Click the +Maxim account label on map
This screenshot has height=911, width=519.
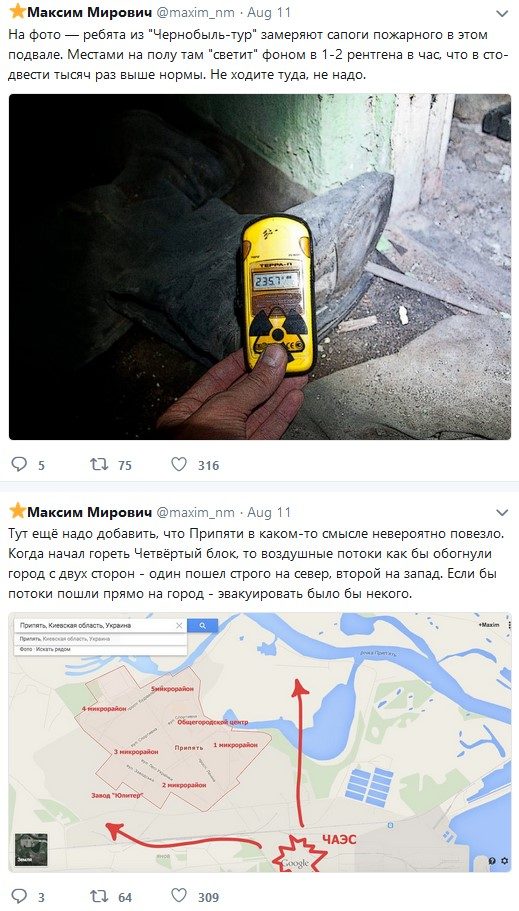pyautogui.click(x=489, y=624)
